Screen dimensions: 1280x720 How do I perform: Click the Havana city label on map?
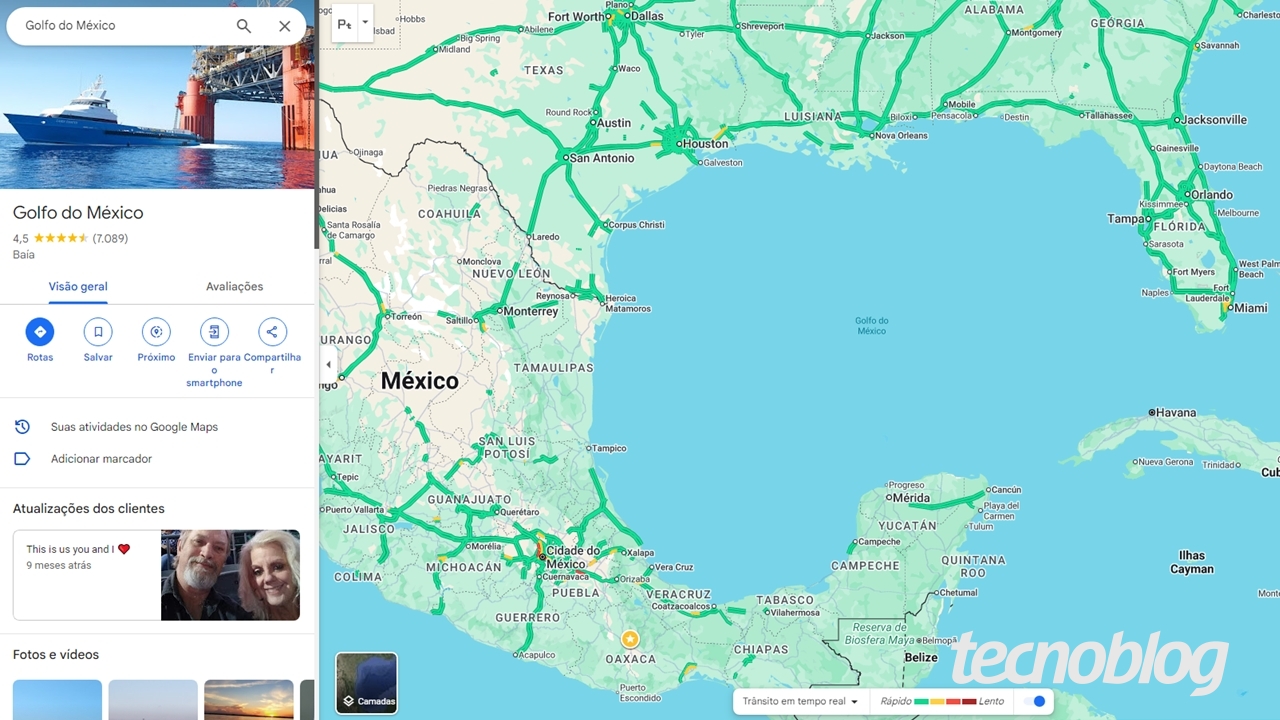point(1176,413)
